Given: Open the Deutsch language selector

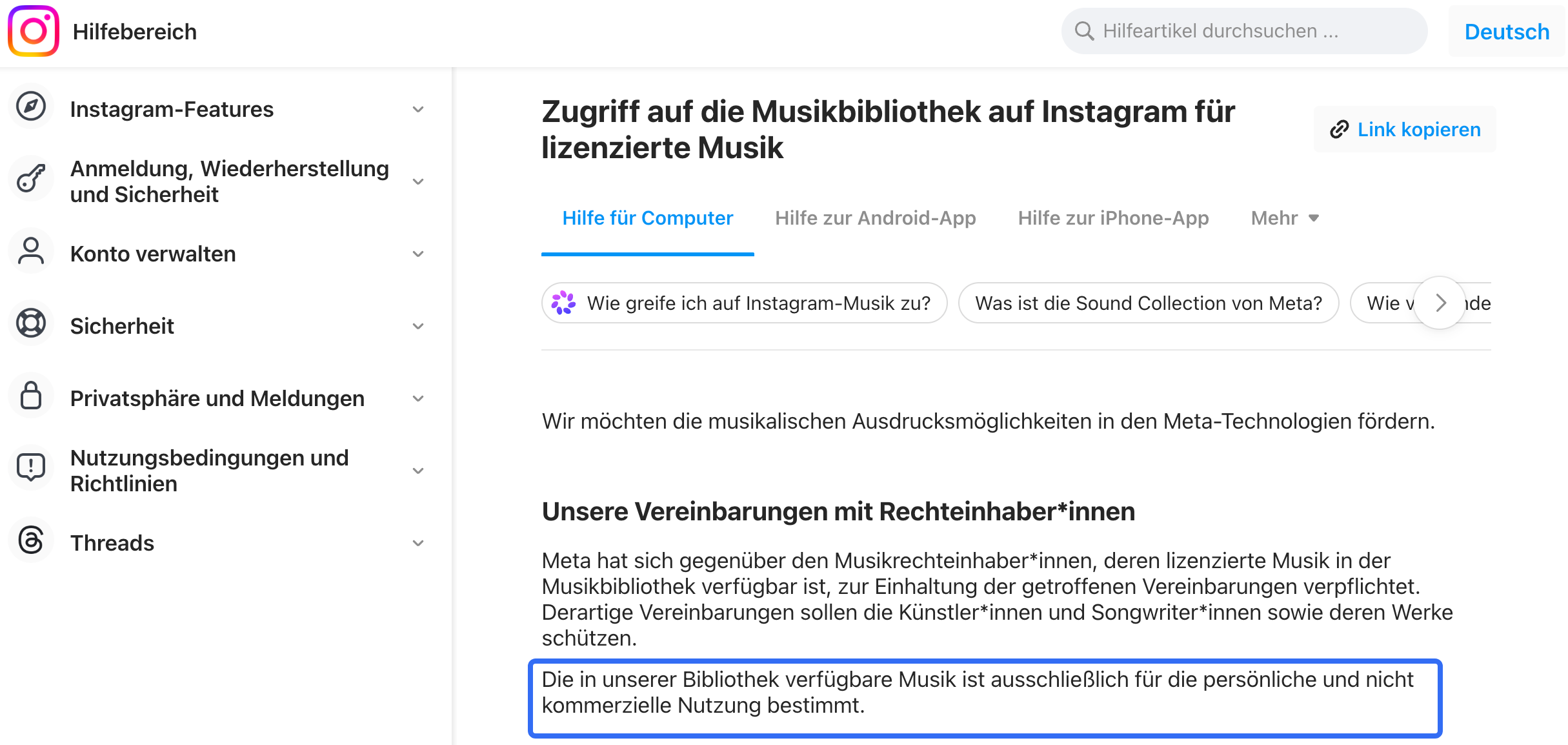Looking at the screenshot, I should point(1507,32).
